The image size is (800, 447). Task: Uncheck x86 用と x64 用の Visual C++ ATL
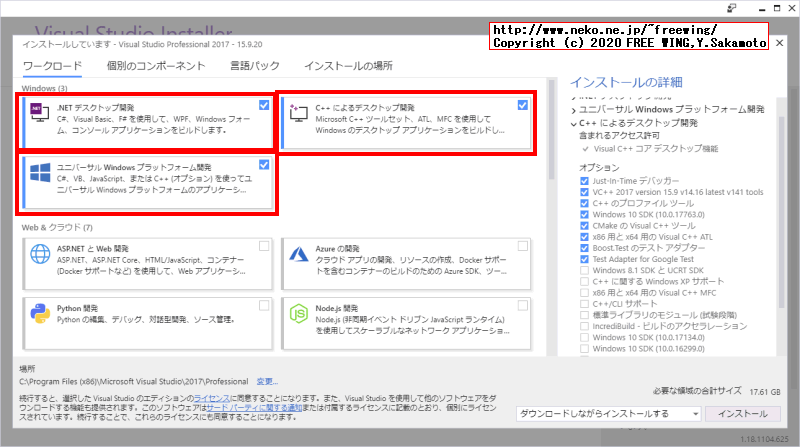tap(584, 237)
